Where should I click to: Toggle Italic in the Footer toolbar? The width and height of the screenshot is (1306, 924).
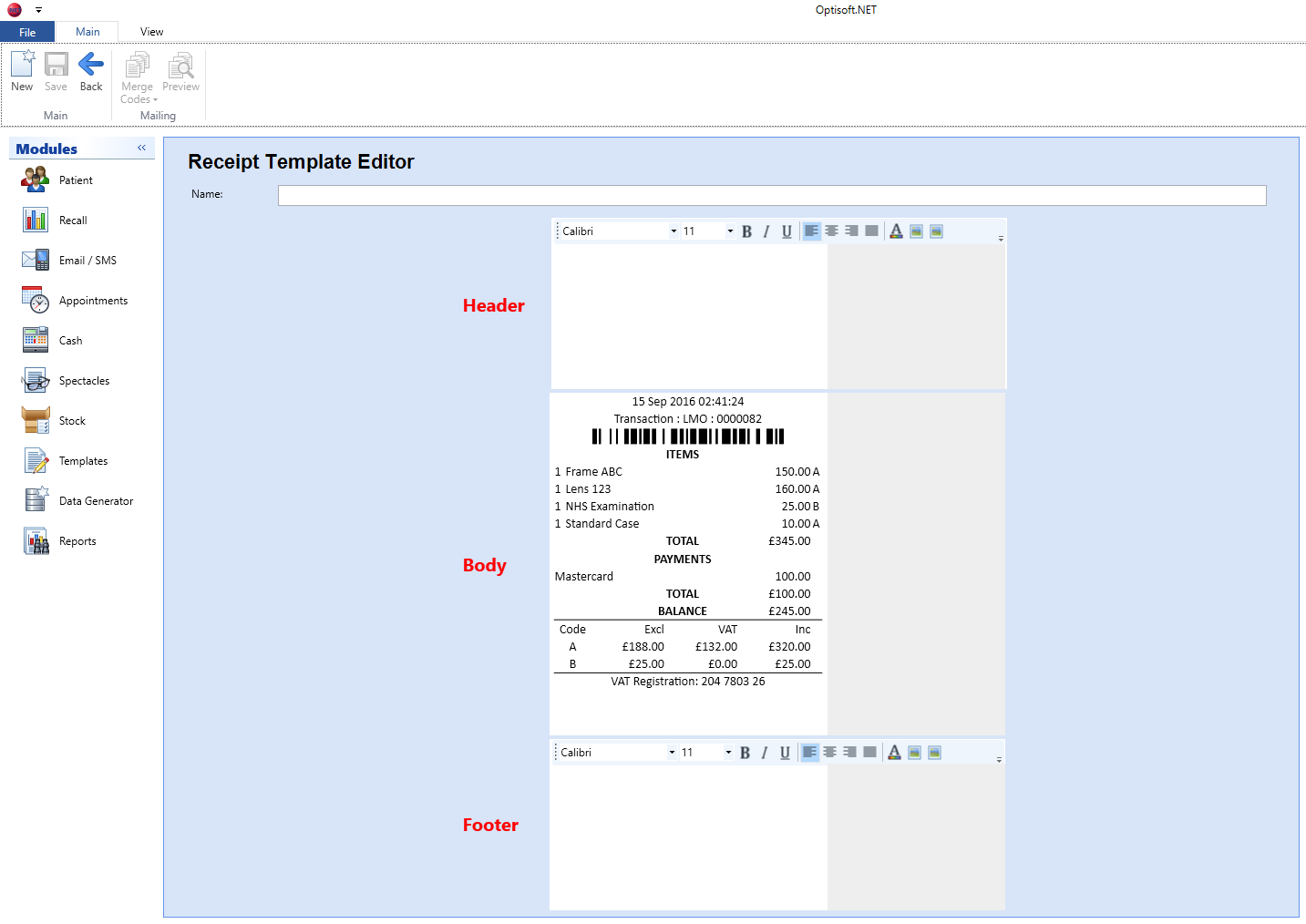[765, 753]
